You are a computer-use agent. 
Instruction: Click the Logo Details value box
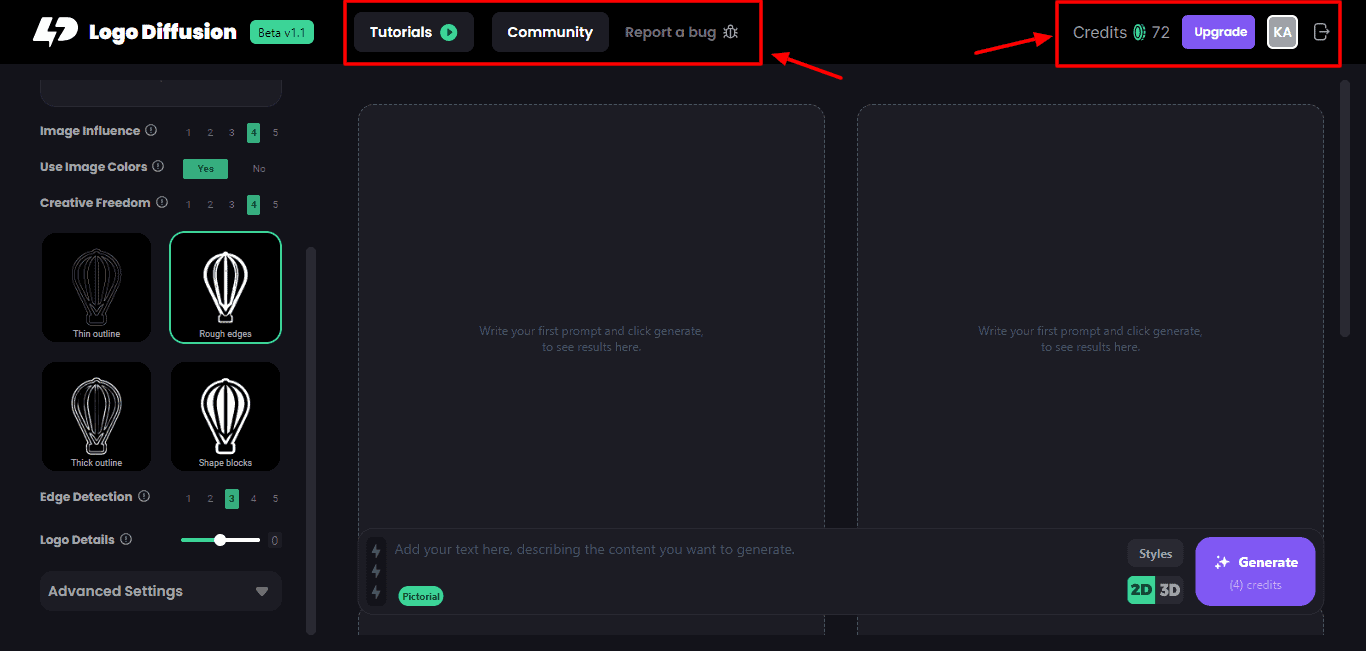pos(274,540)
